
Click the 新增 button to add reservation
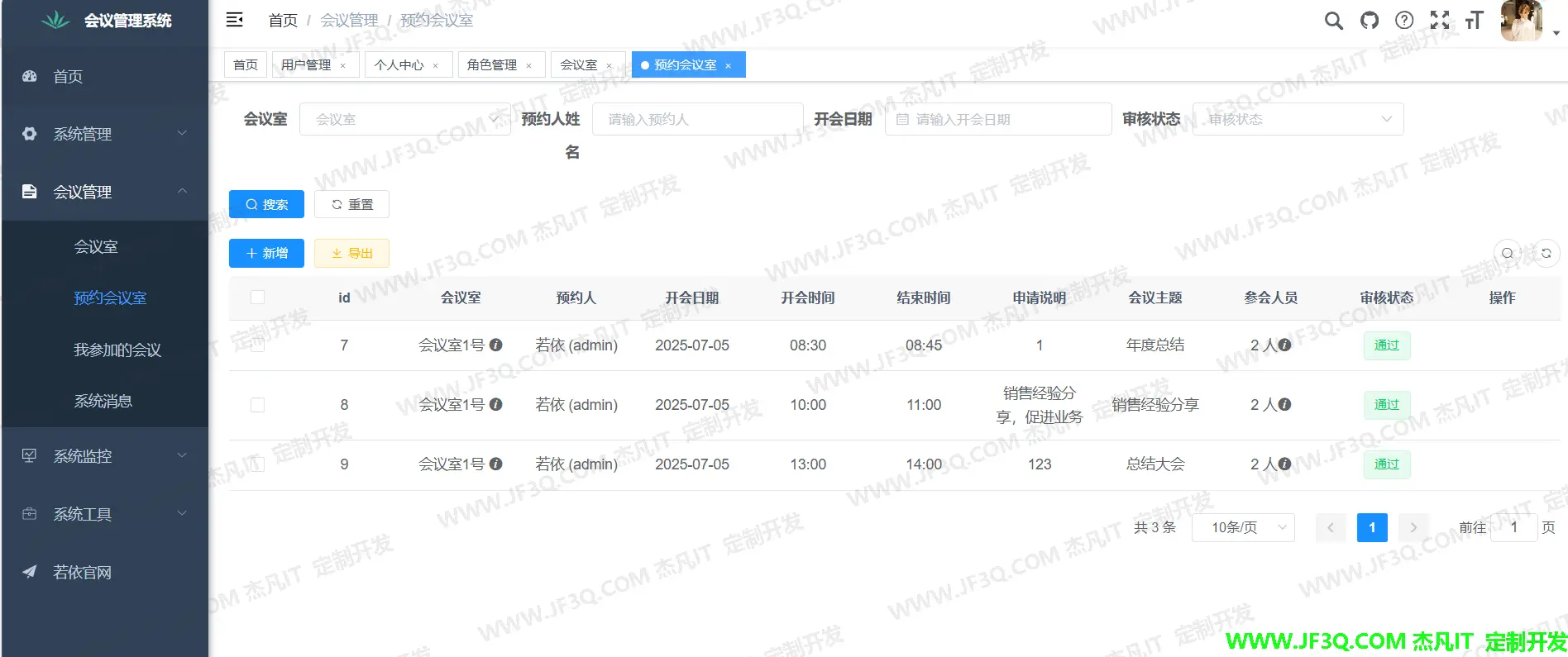266,254
